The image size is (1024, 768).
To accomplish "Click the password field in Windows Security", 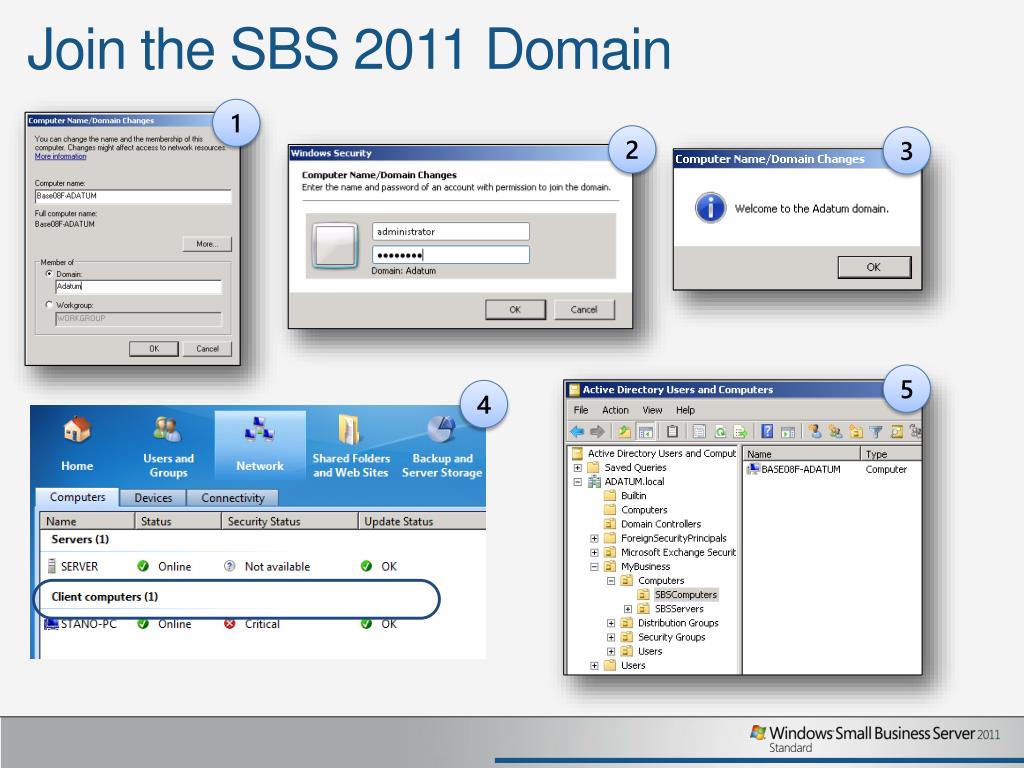I will (x=451, y=255).
